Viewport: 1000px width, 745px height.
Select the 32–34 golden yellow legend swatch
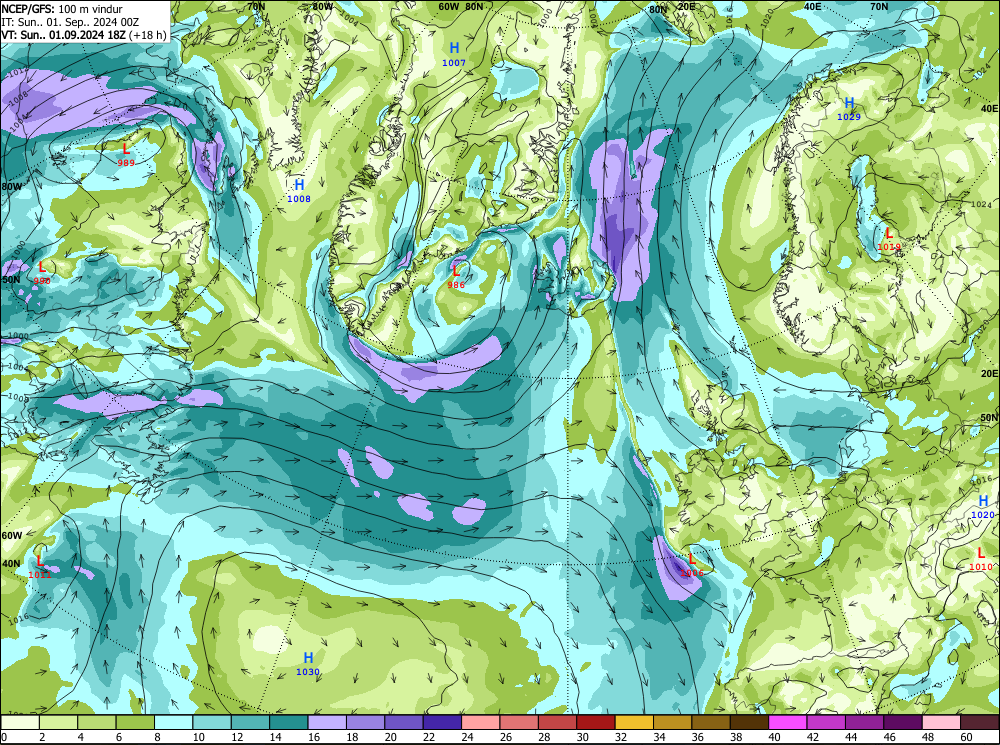click(634, 722)
